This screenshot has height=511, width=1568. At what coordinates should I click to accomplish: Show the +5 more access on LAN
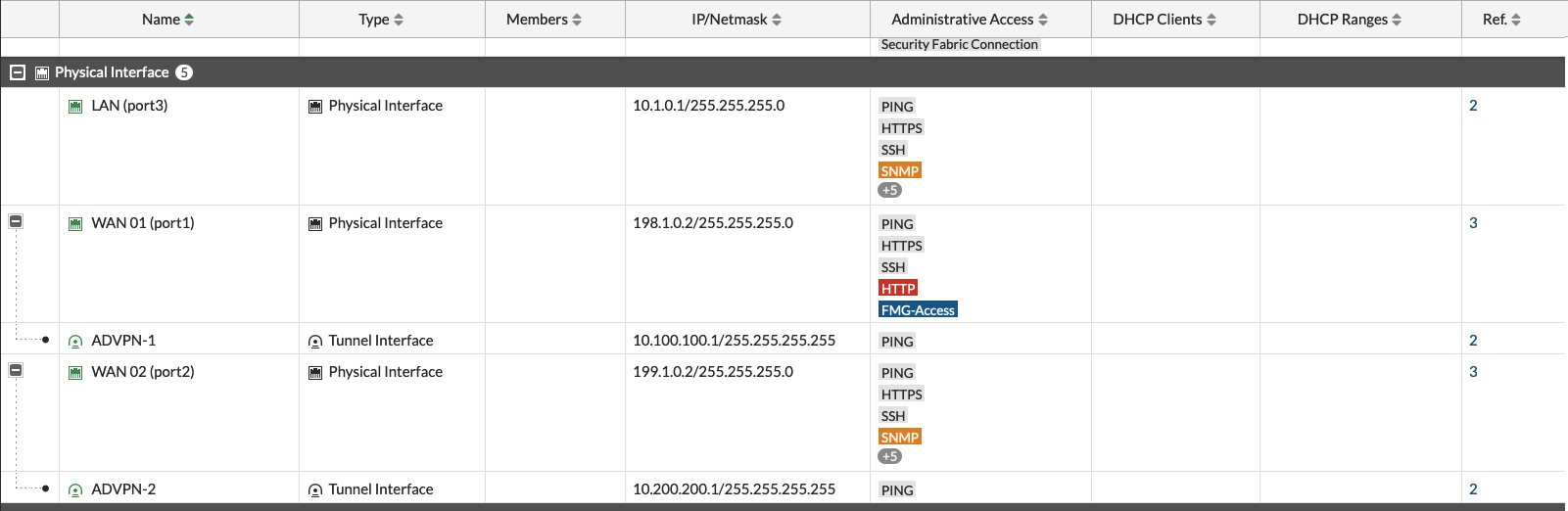[x=889, y=190]
